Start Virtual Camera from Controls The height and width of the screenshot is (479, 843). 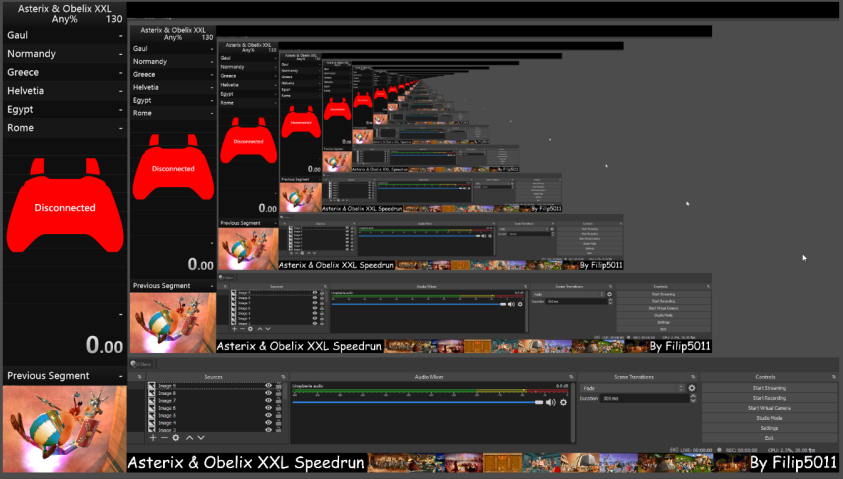coord(769,408)
